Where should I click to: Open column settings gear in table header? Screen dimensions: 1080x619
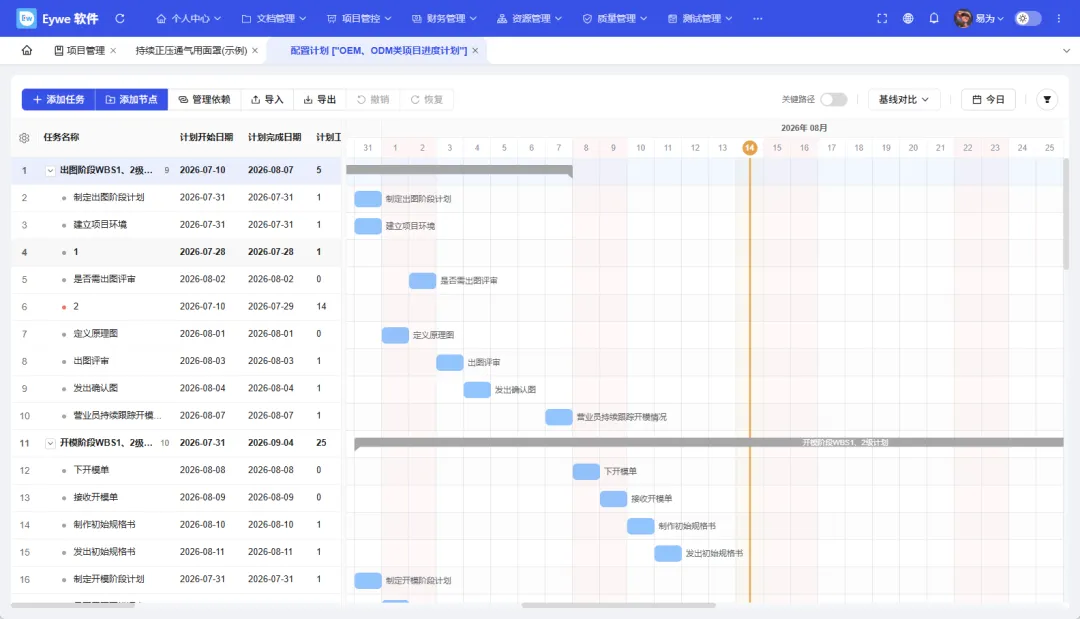pyautogui.click(x=24, y=138)
